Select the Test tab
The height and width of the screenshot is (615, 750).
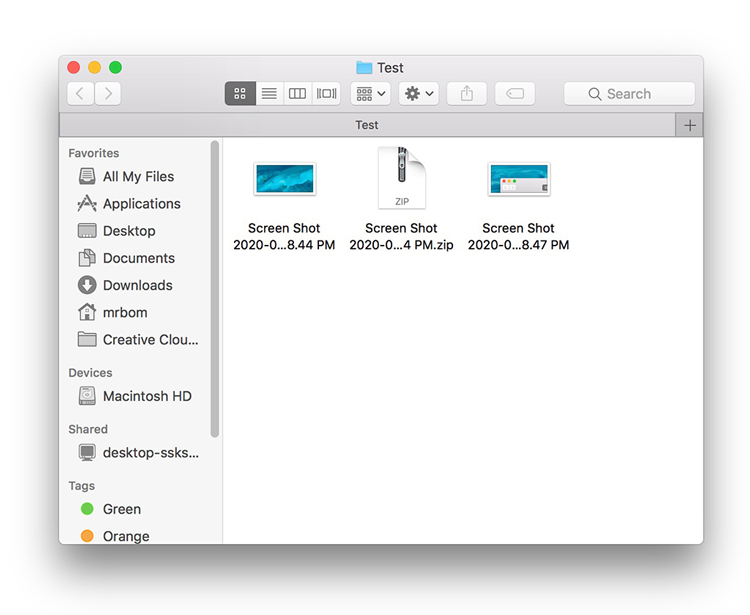[x=367, y=125]
